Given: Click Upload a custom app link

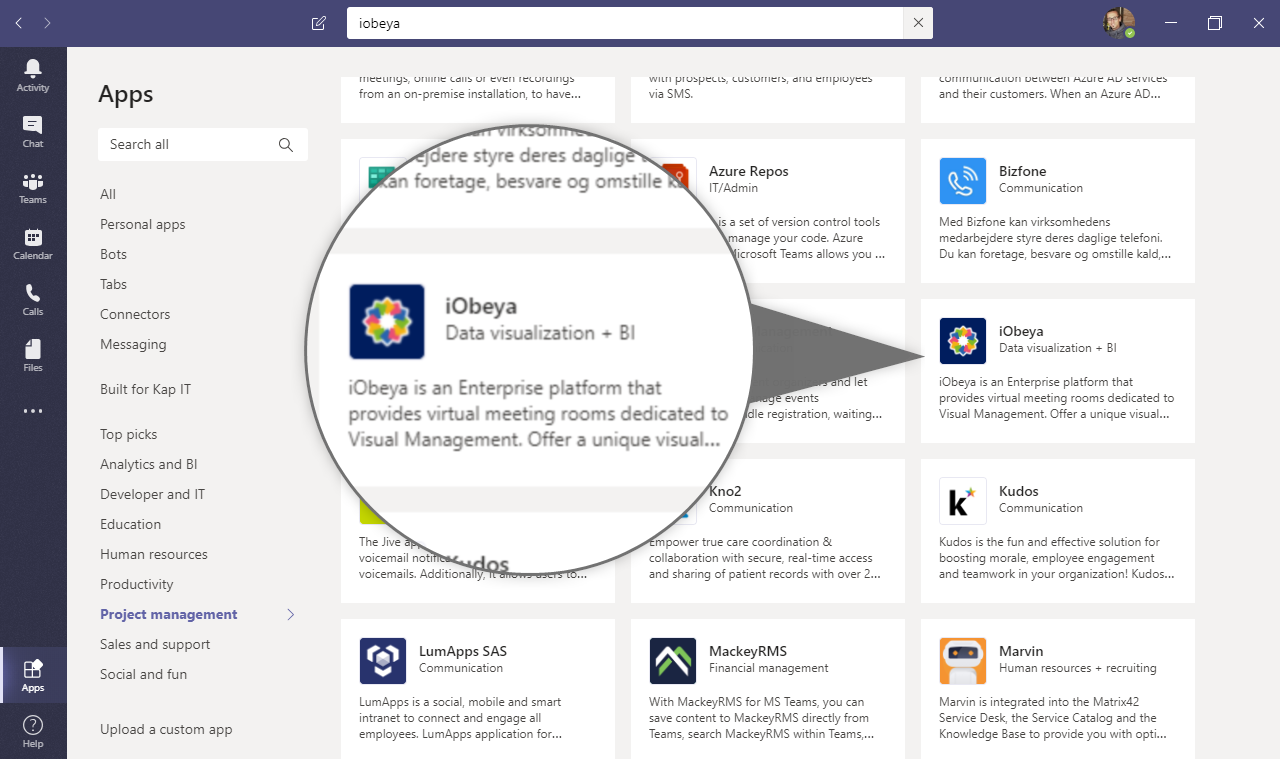Looking at the screenshot, I should click(x=166, y=729).
